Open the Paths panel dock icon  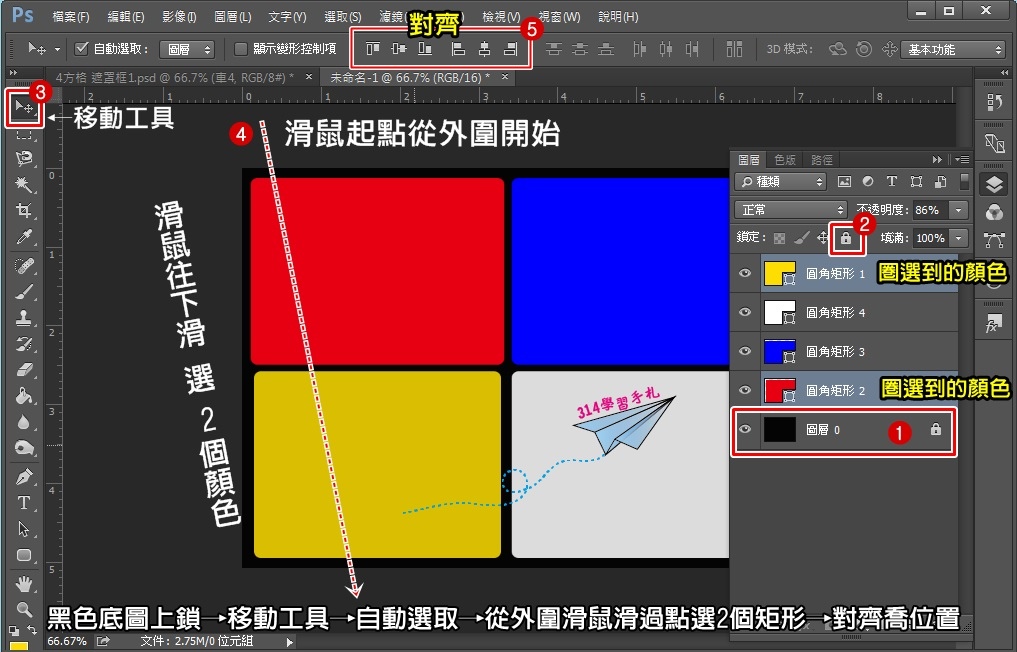994,241
